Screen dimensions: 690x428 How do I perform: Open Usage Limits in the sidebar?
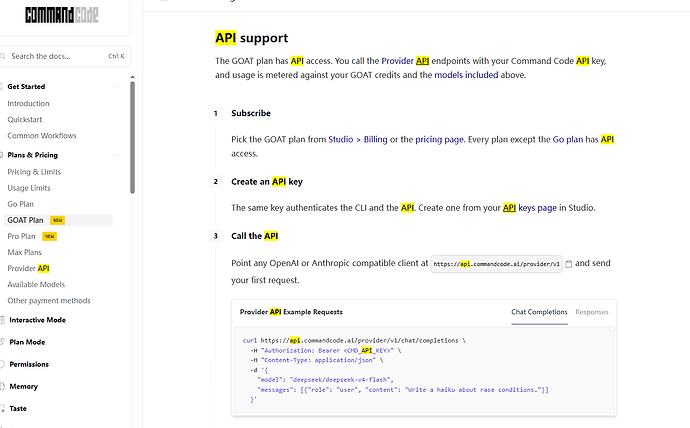click(x=29, y=188)
